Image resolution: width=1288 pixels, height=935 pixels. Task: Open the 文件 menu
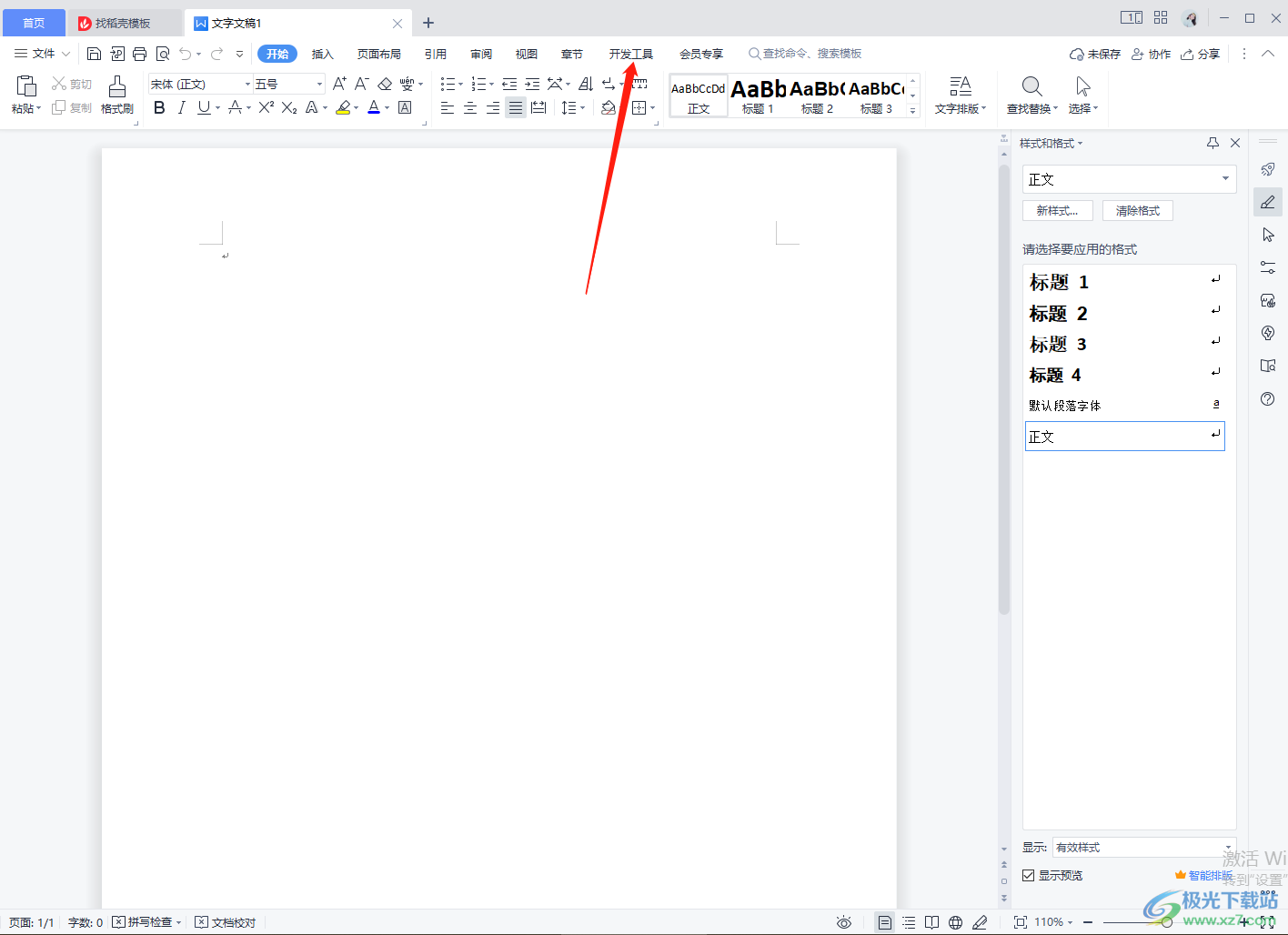(x=42, y=54)
